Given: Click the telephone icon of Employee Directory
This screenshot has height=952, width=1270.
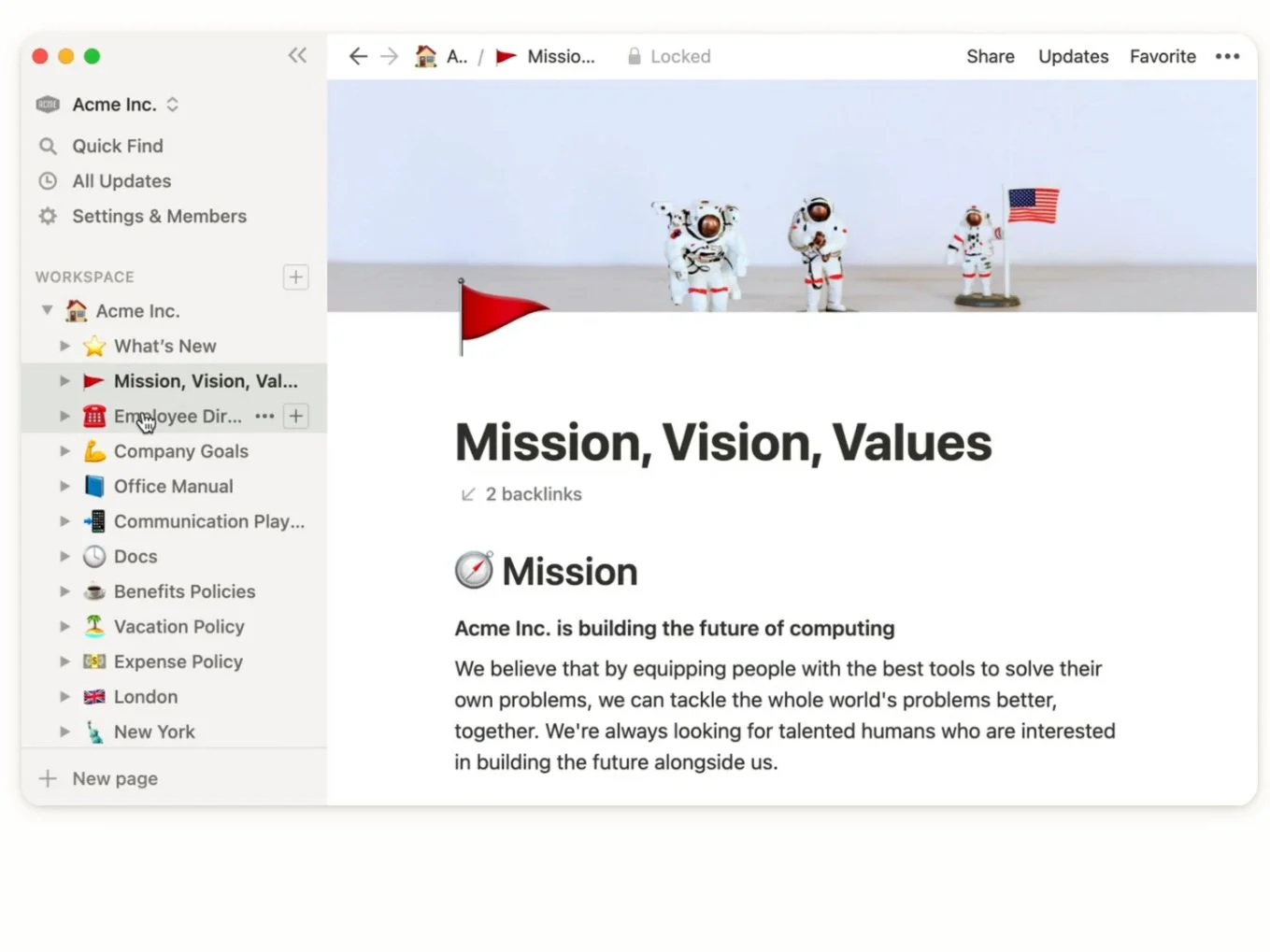Looking at the screenshot, I should click(94, 416).
